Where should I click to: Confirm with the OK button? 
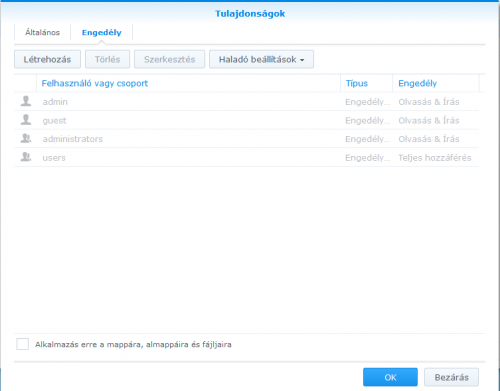[390, 377]
